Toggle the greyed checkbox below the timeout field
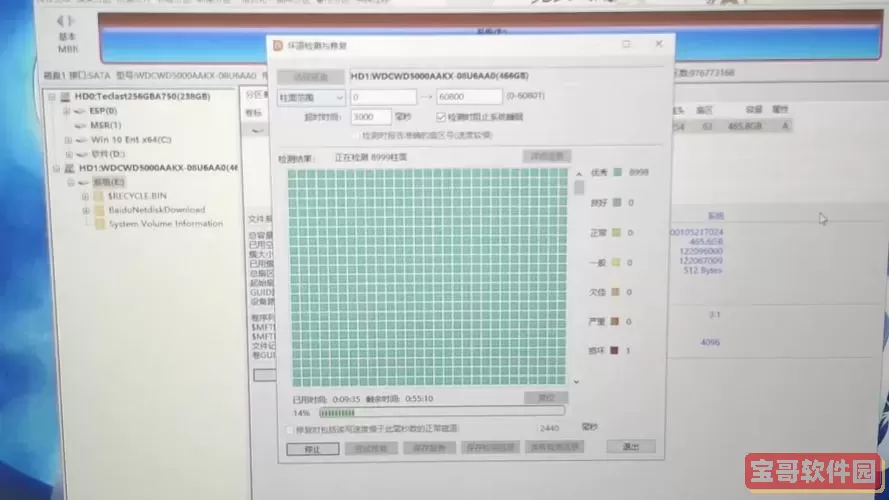This screenshot has height=500, width=889. (356, 135)
